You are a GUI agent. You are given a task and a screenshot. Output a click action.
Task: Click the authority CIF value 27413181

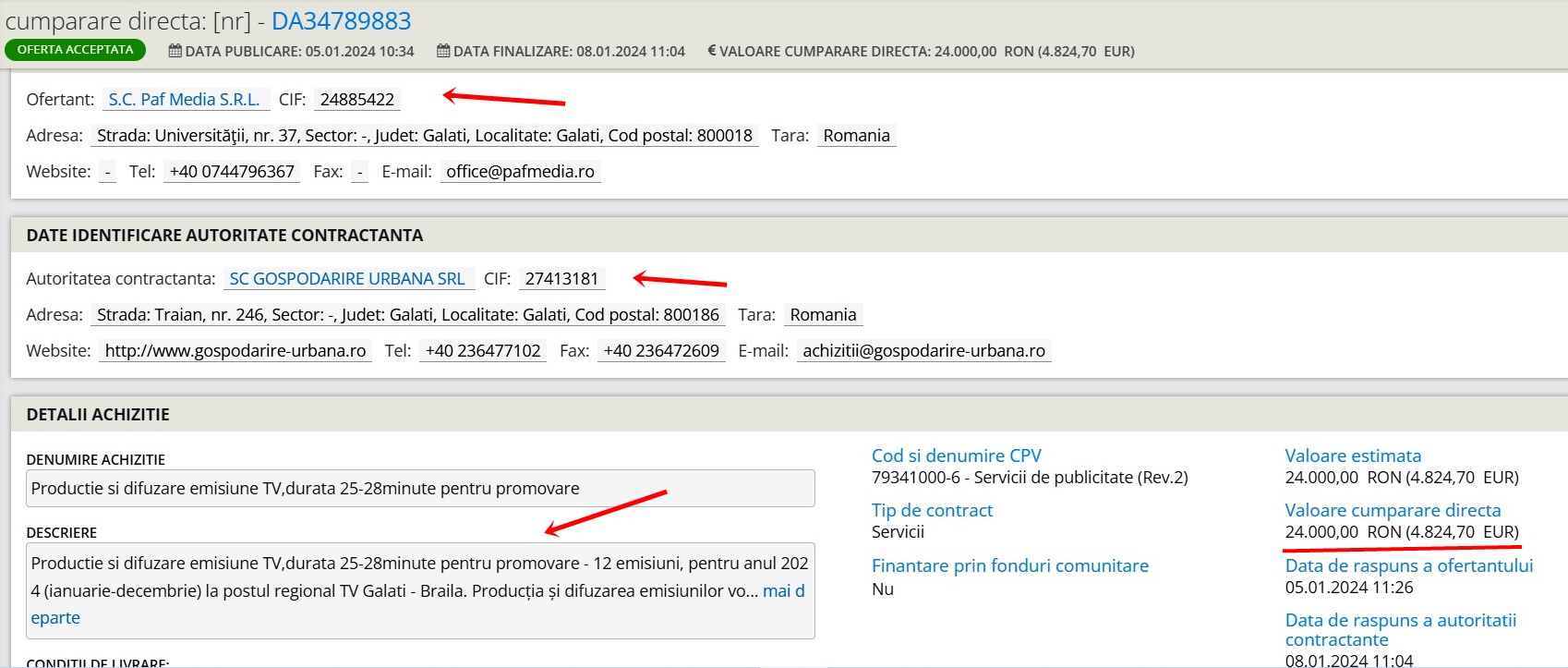pyautogui.click(x=561, y=278)
